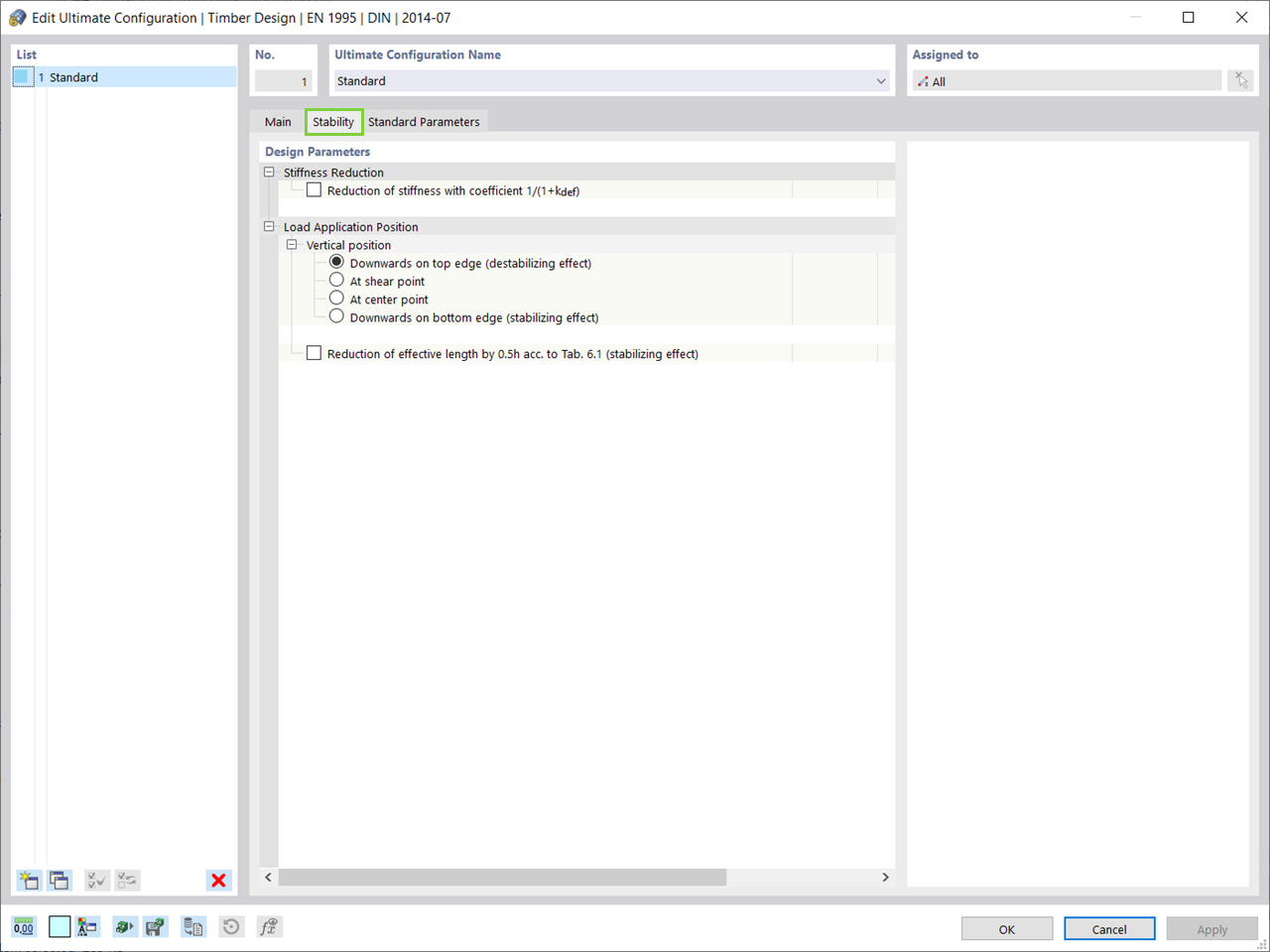The width and height of the screenshot is (1270, 952).
Task: Enable reduction of stiffness with coefficient 1/(1+kdef)
Action: [314, 190]
